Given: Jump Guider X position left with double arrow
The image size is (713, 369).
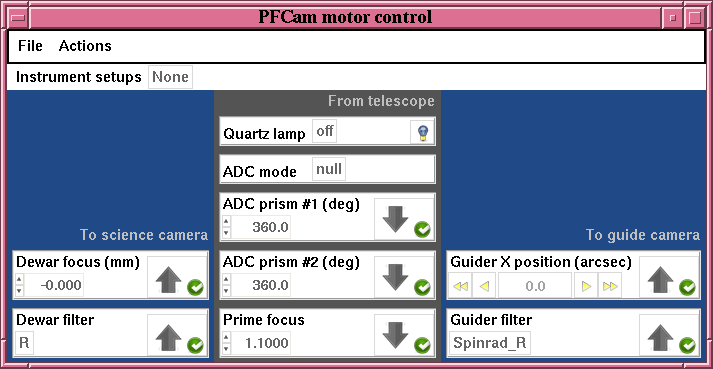Looking at the screenshot, I should coord(460,286).
